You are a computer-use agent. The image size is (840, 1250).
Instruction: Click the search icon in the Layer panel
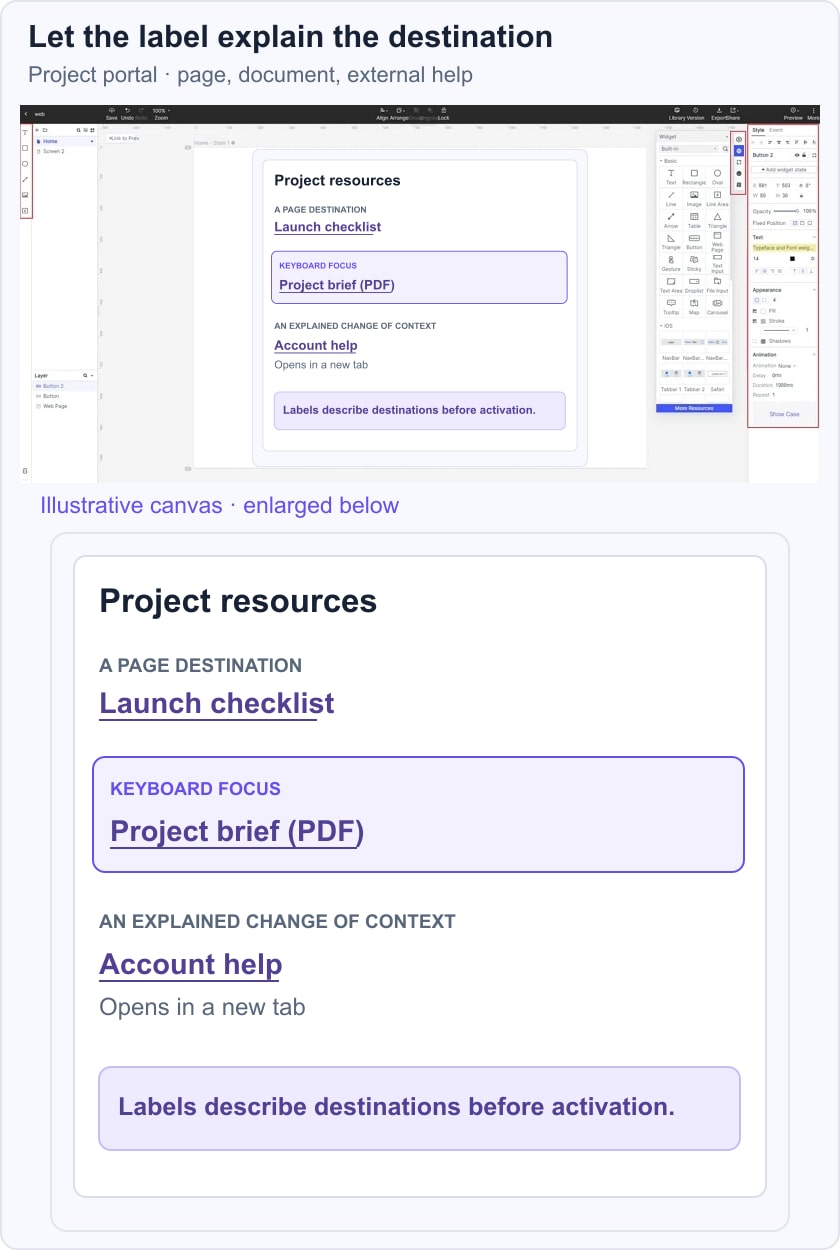(85, 375)
